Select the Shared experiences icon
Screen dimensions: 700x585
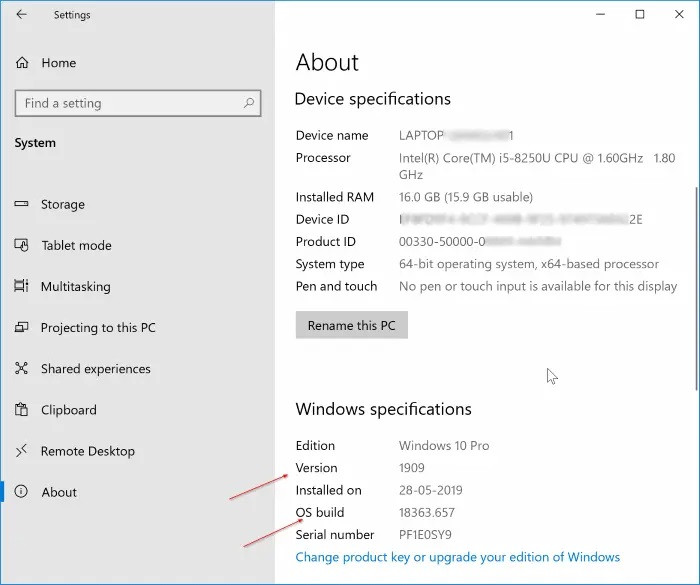(21, 368)
